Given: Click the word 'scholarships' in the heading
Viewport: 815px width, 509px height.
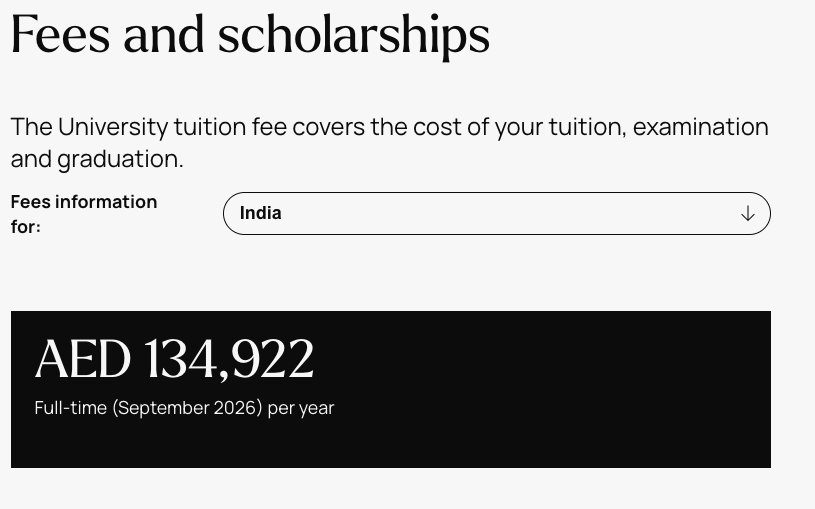Looking at the screenshot, I should coord(353,35).
